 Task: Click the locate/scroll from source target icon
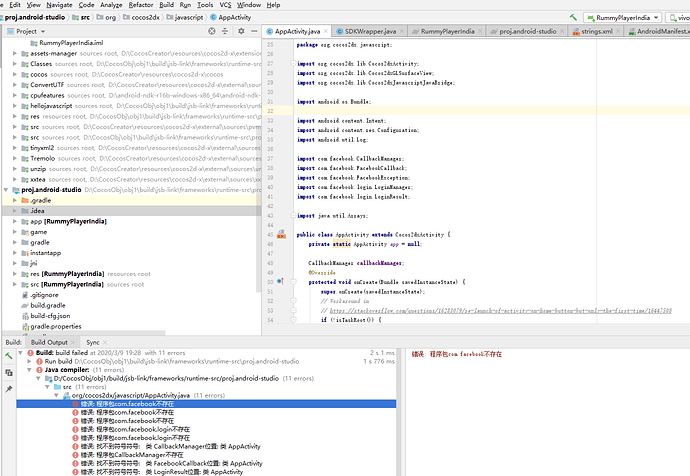[212, 31]
